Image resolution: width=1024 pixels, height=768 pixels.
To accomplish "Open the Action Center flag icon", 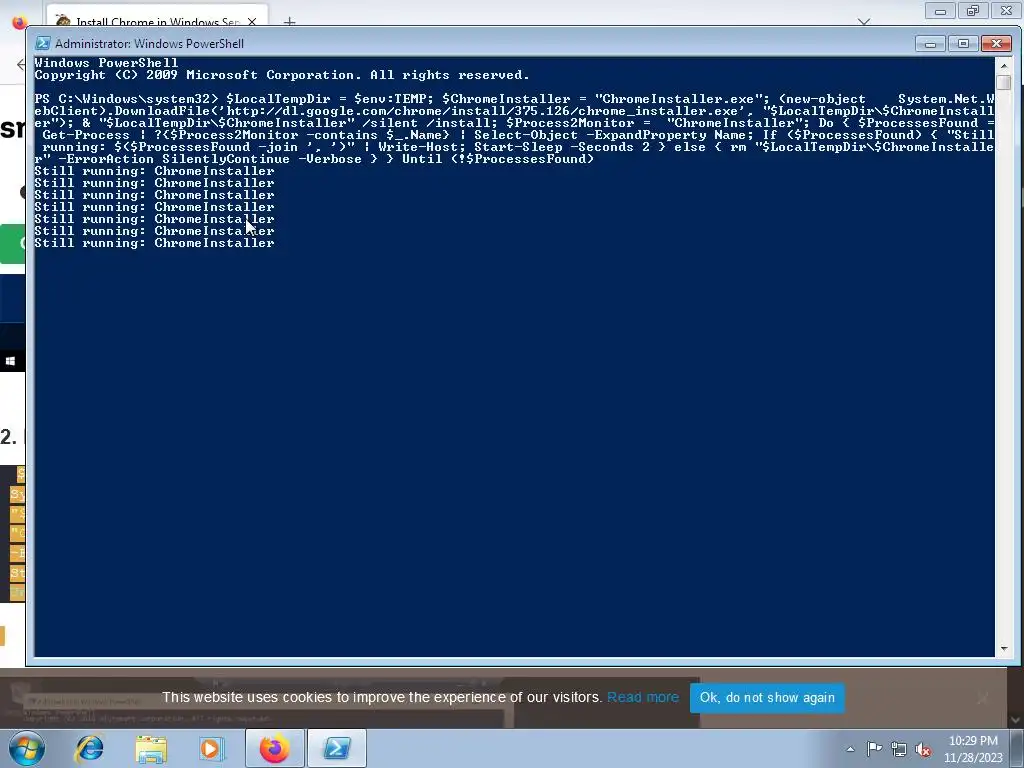I will pyautogui.click(x=874, y=748).
